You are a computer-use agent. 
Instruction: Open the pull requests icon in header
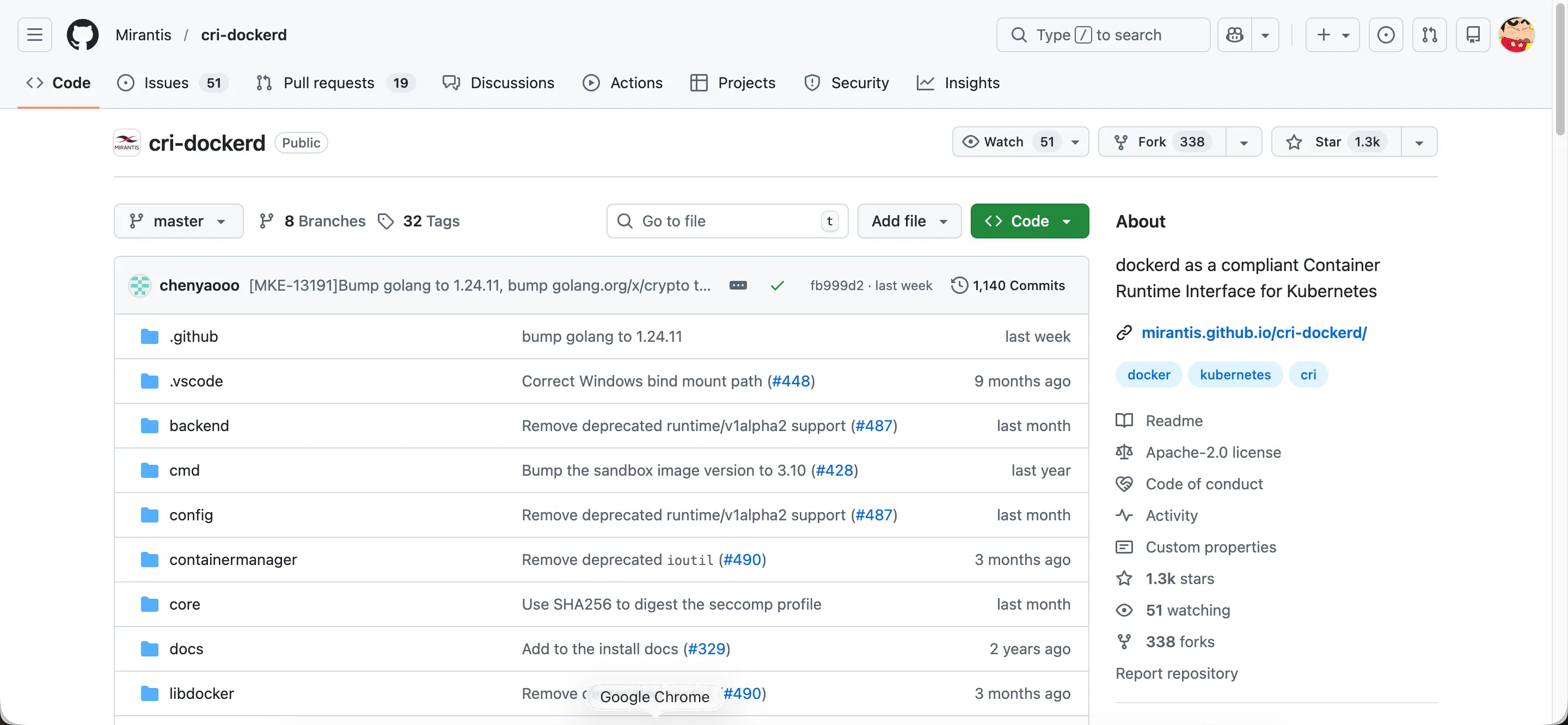tap(1429, 35)
